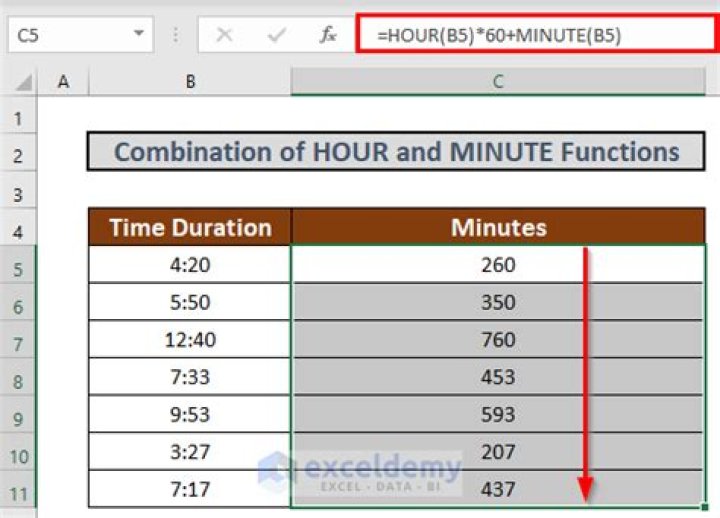Click the title cell Combination of HOUR and MINUTE
720x518 pixels.
pyautogui.click(x=396, y=153)
